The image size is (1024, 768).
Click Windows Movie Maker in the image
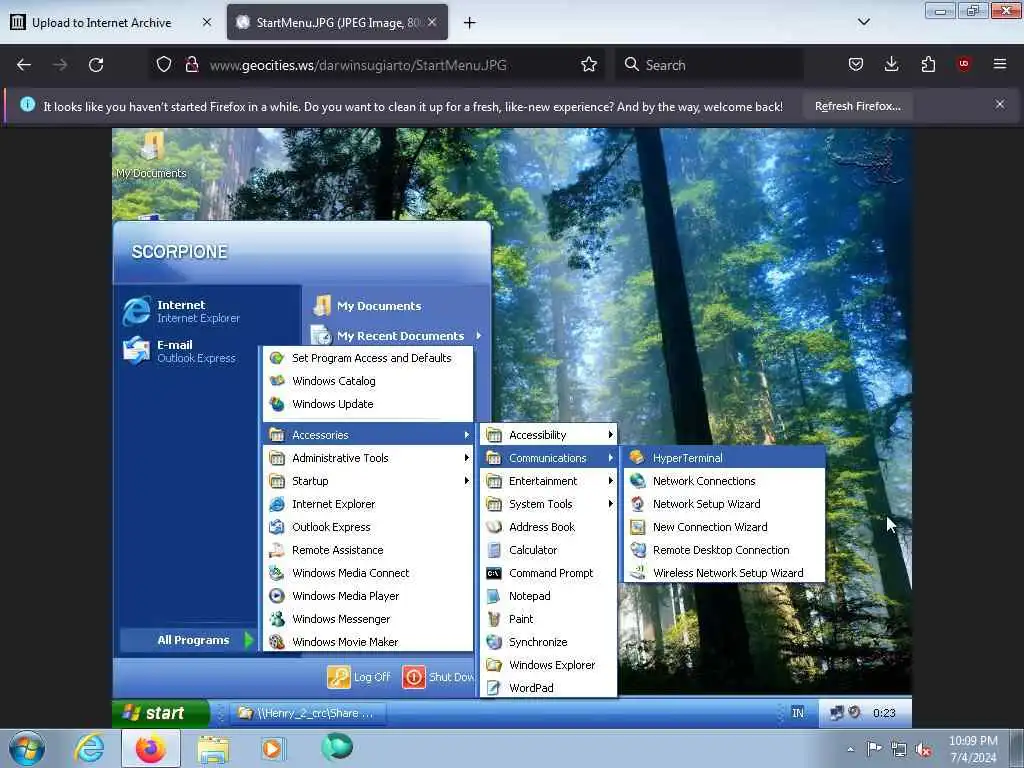pos(368,642)
